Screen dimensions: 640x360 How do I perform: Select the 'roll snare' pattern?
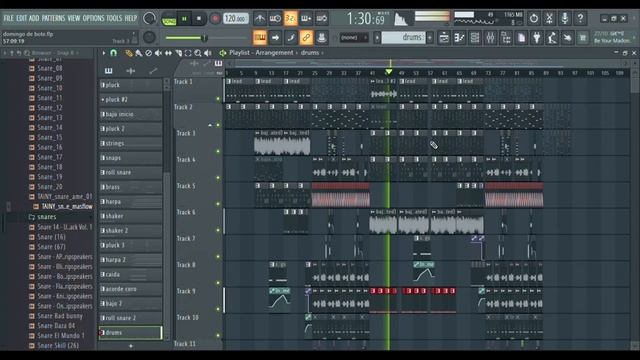130,172
